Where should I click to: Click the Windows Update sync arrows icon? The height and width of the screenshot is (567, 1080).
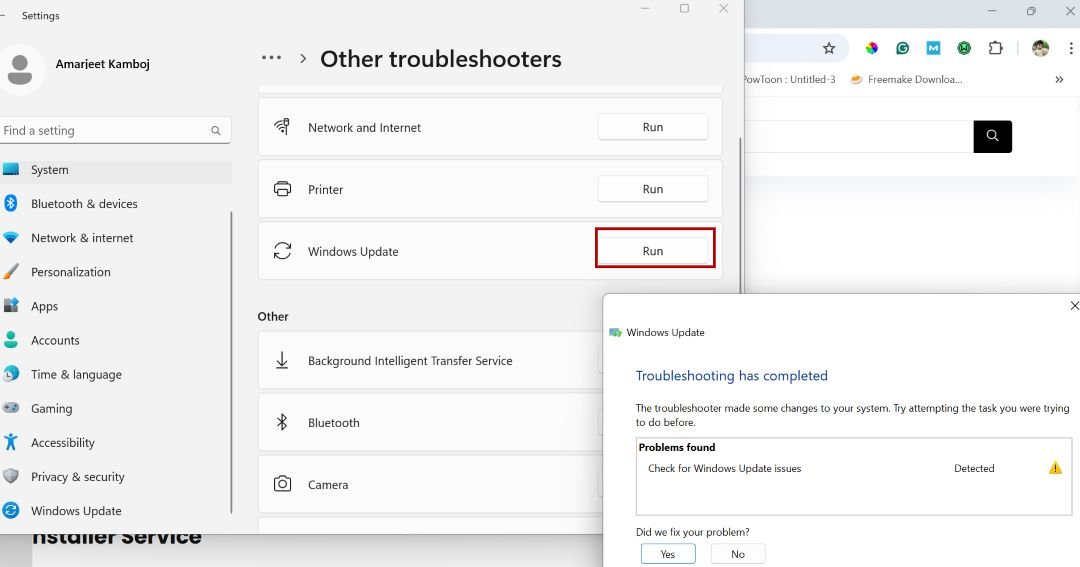pyautogui.click(x=282, y=251)
